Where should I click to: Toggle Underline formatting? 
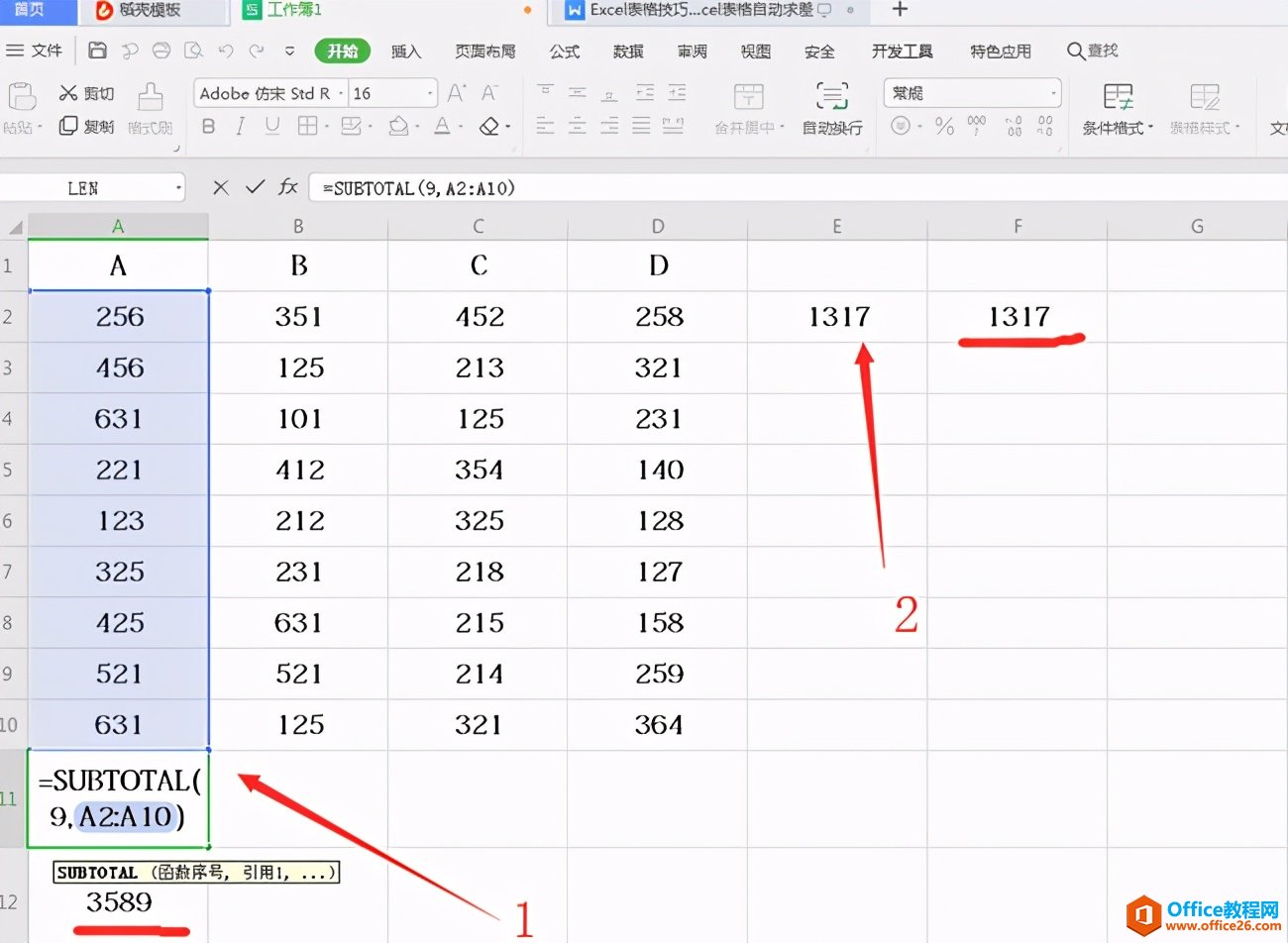tap(271, 126)
